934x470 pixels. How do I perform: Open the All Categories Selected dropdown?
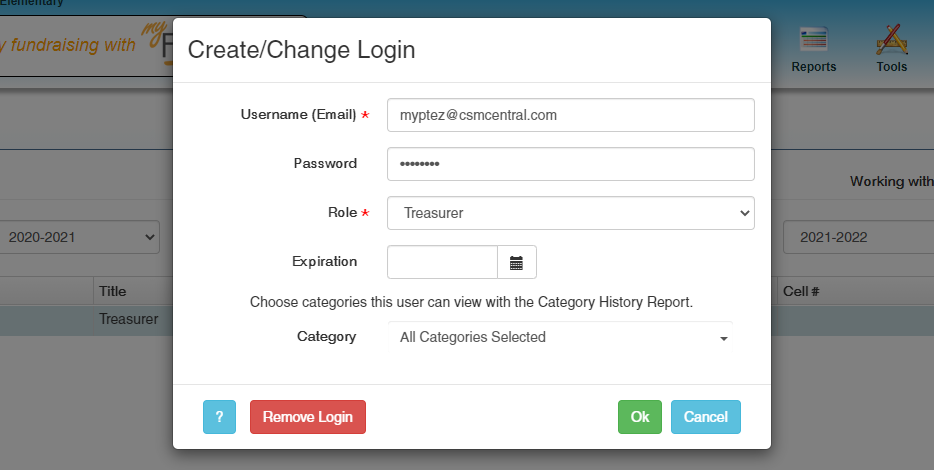[560, 338]
